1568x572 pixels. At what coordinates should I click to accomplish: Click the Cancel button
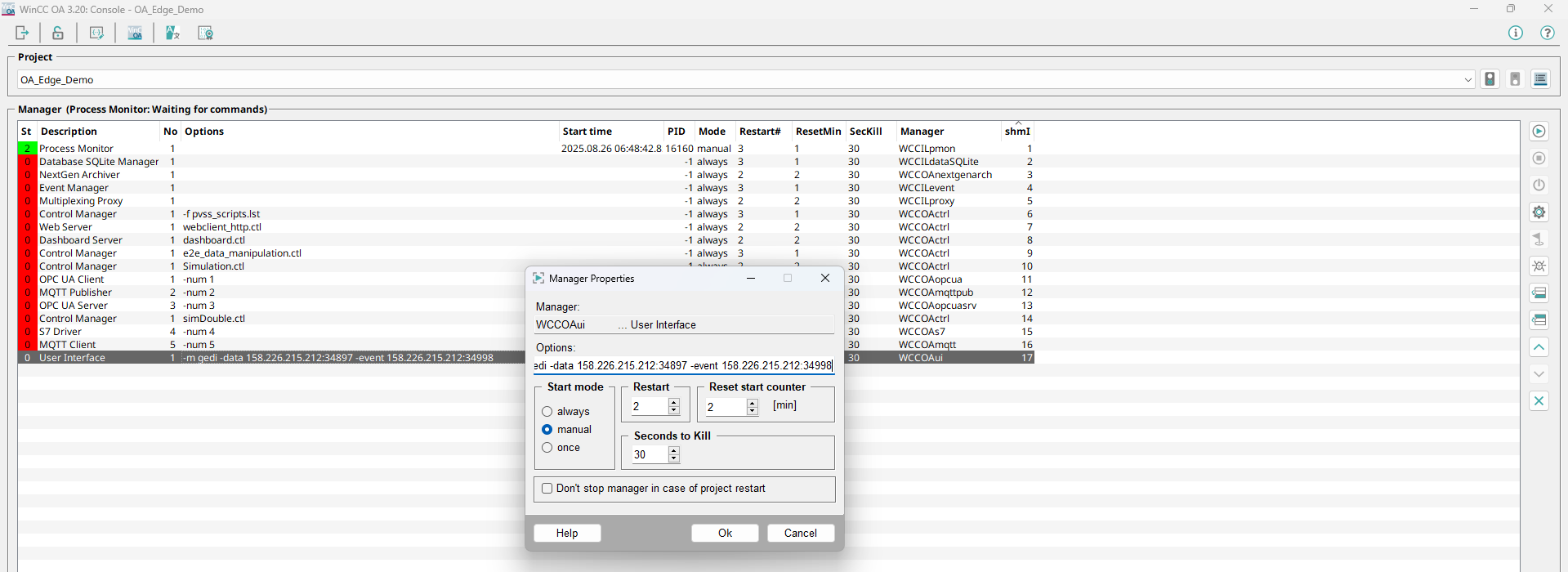point(800,533)
